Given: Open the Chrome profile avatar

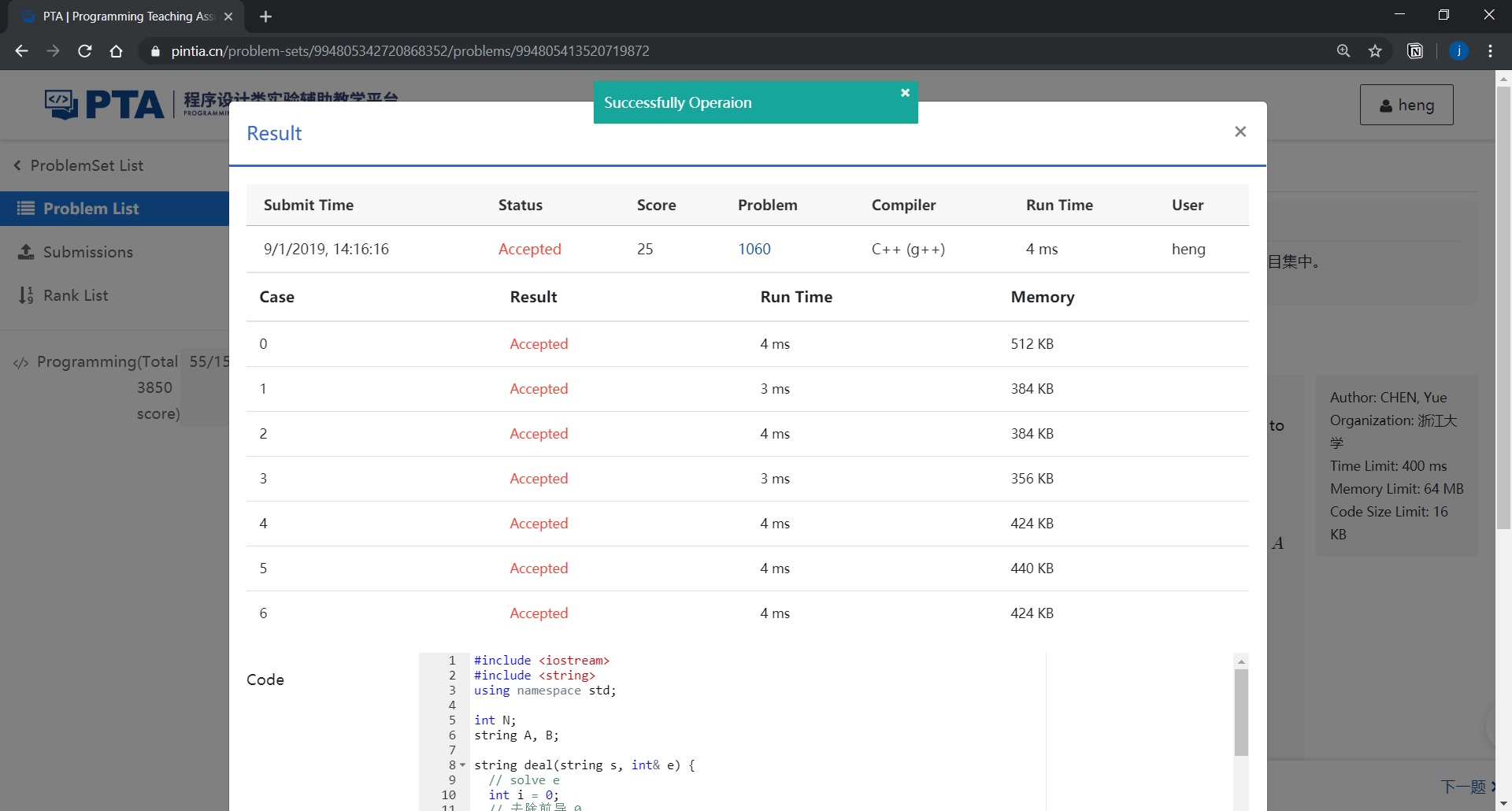Looking at the screenshot, I should click(1458, 51).
